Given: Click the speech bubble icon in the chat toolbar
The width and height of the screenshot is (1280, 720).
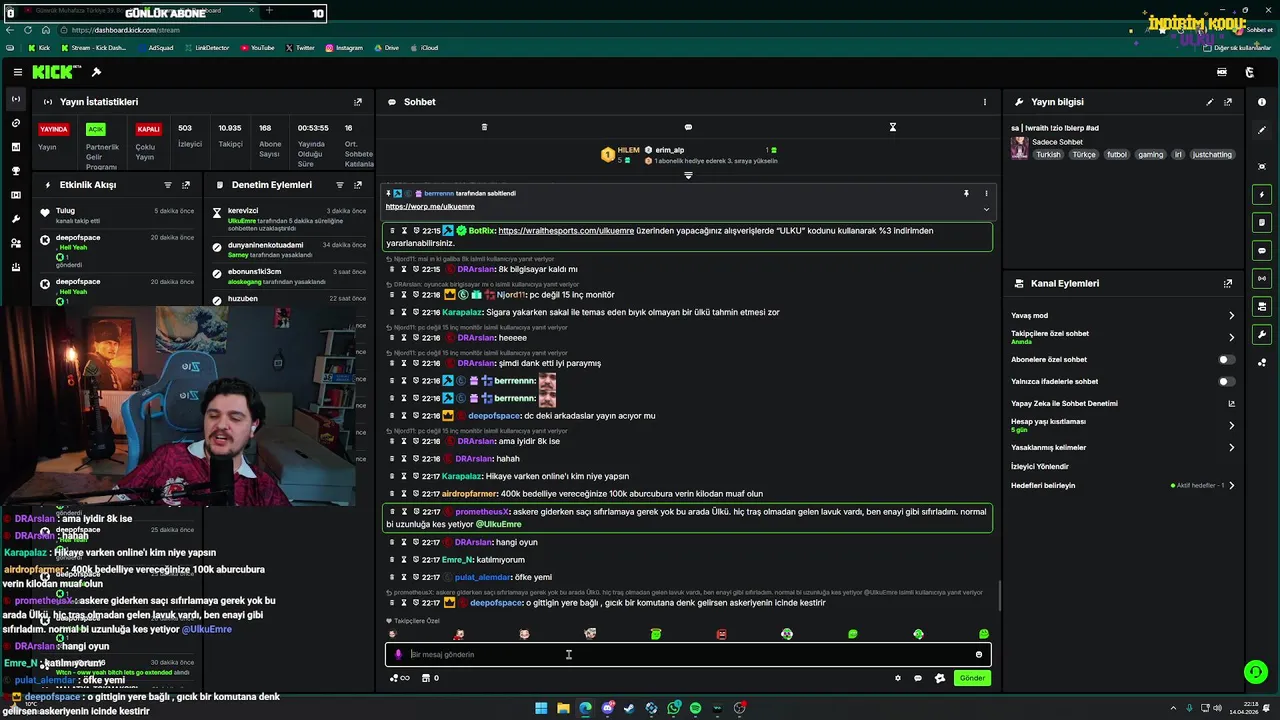Looking at the screenshot, I should [688, 127].
